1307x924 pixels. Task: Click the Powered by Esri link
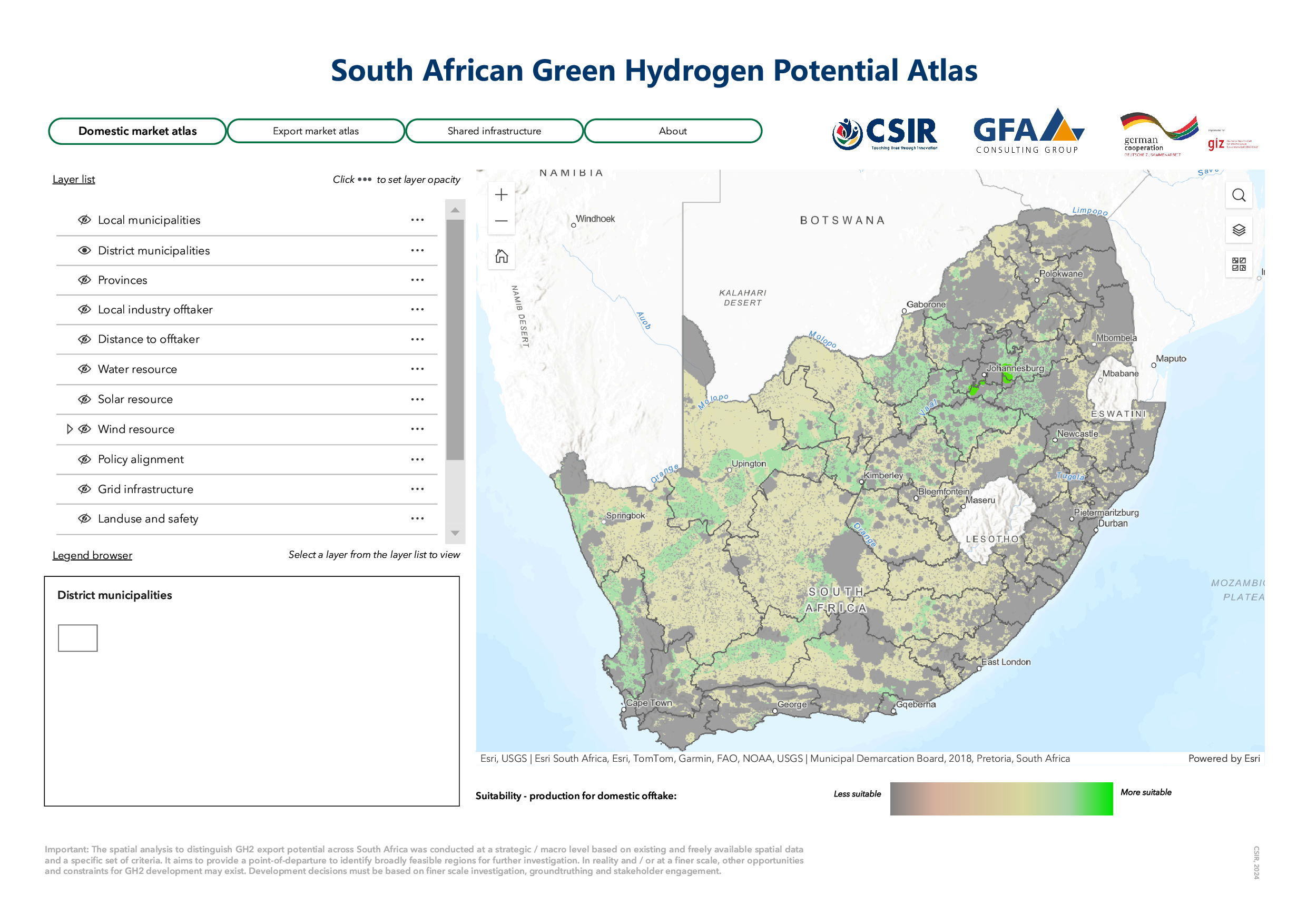coord(1223,759)
